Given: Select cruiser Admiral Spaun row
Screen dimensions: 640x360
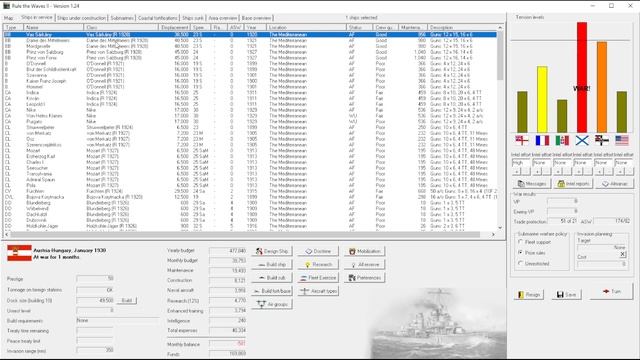Looking at the screenshot, I should coord(250,180).
